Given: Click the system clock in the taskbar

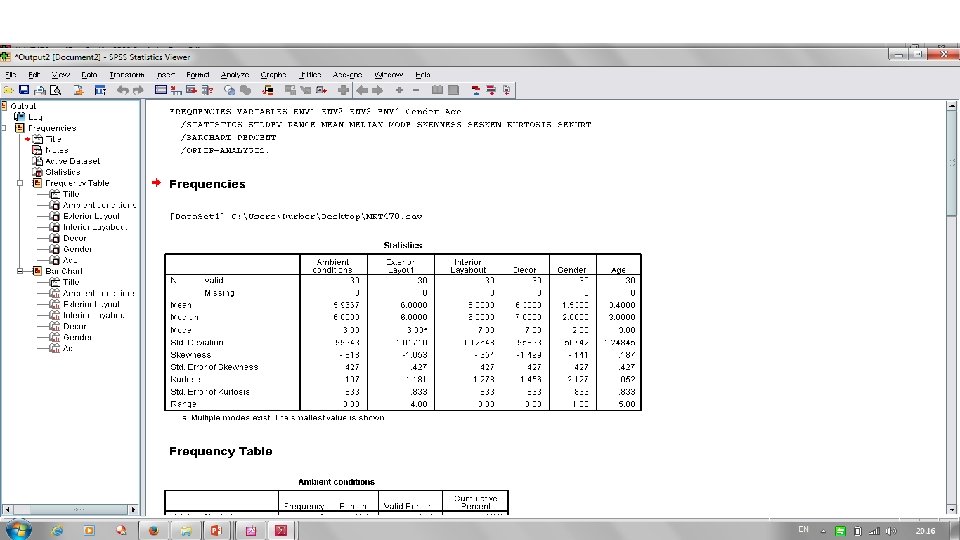Looking at the screenshot, I should click(925, 531).
